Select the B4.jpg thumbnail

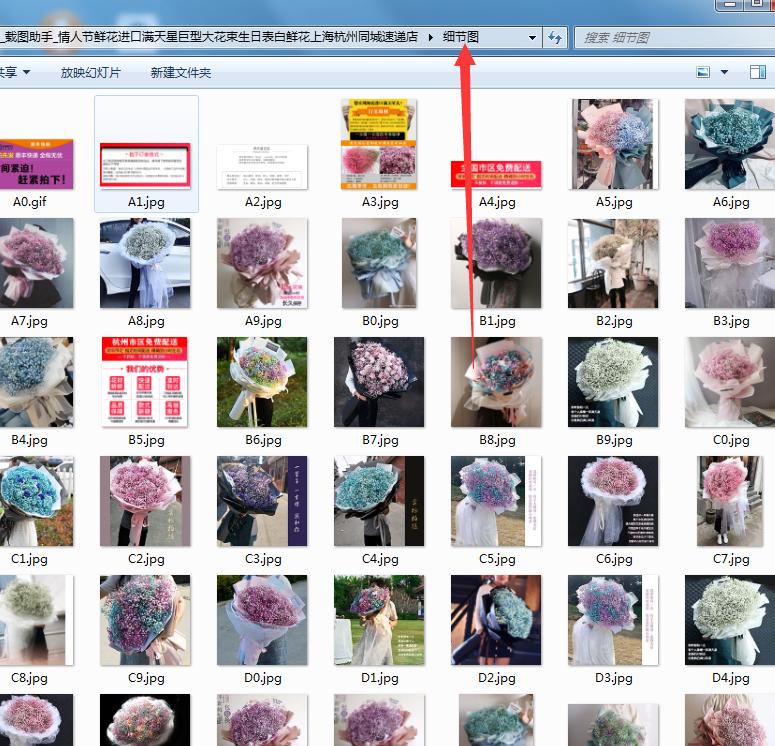click(x=37, y=382)
